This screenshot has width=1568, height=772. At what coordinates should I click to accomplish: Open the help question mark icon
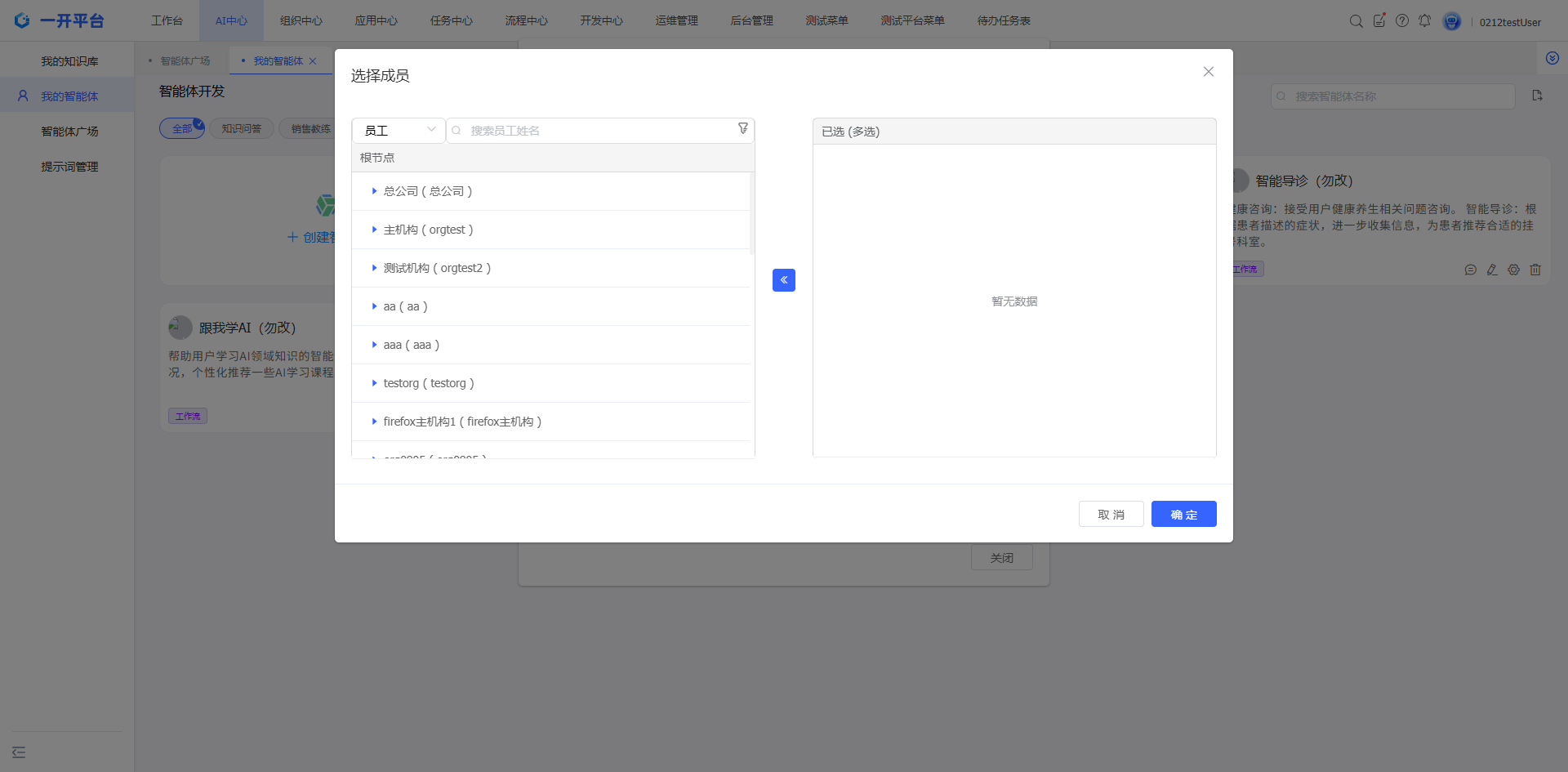click(x=1401, y=21)
